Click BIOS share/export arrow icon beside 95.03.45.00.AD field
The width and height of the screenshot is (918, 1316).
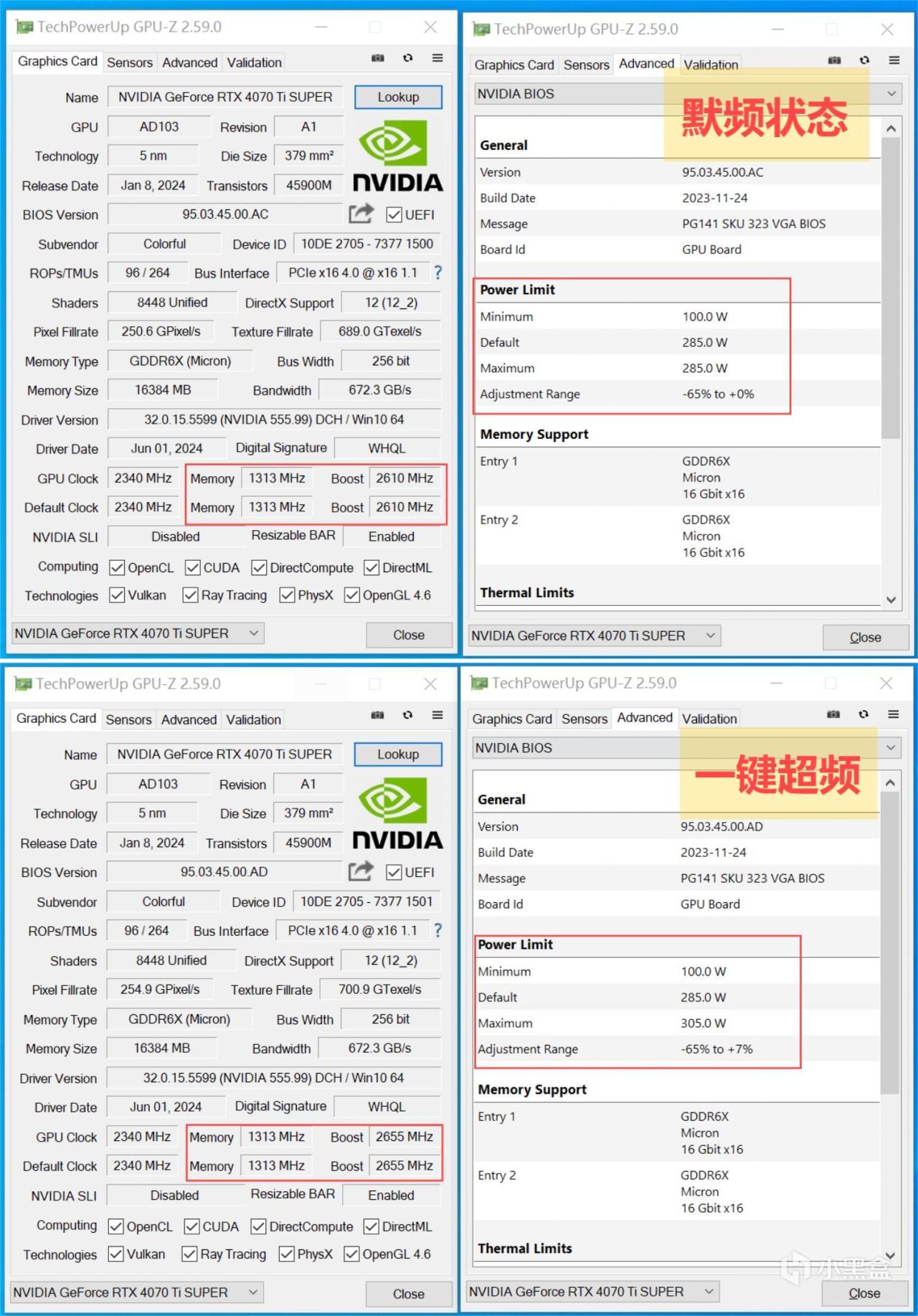point(361,871)
